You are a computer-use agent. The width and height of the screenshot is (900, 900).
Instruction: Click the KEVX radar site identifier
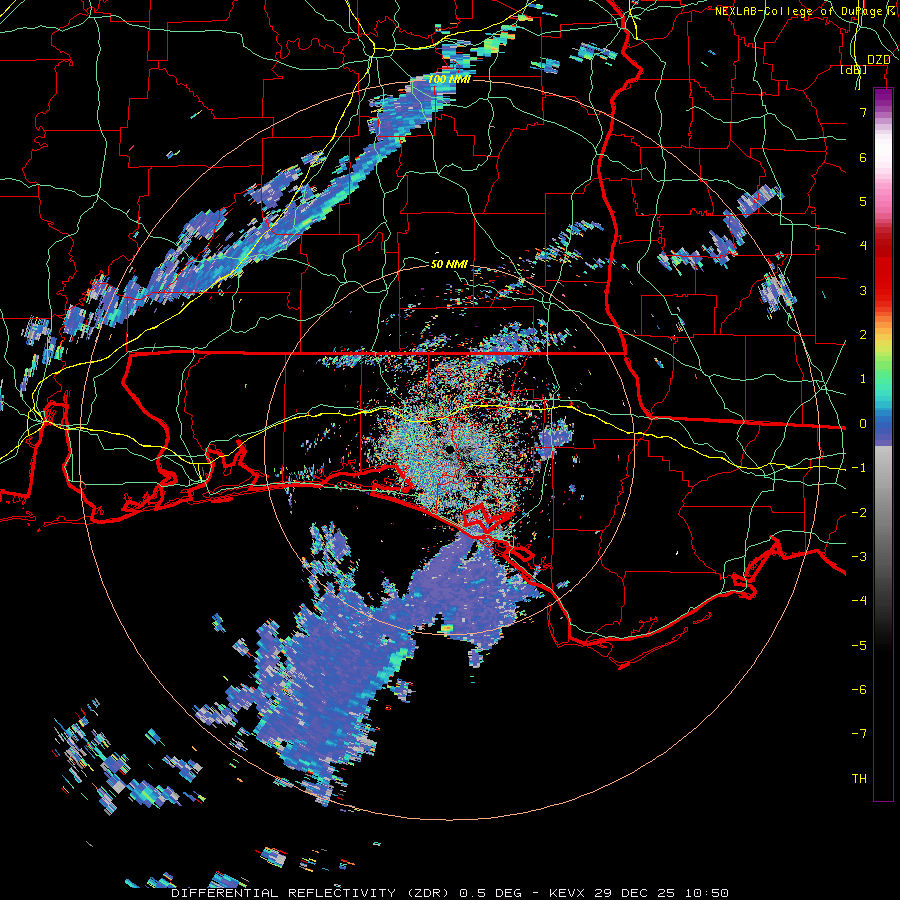(x=567, y=893)
